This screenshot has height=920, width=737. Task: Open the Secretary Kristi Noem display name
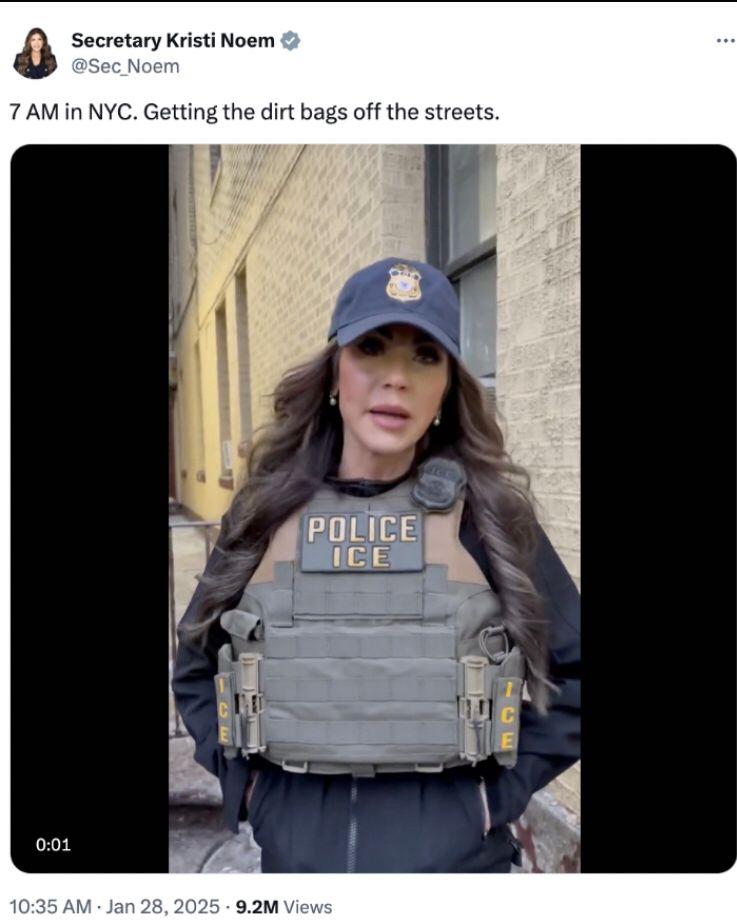coord(173,40)
